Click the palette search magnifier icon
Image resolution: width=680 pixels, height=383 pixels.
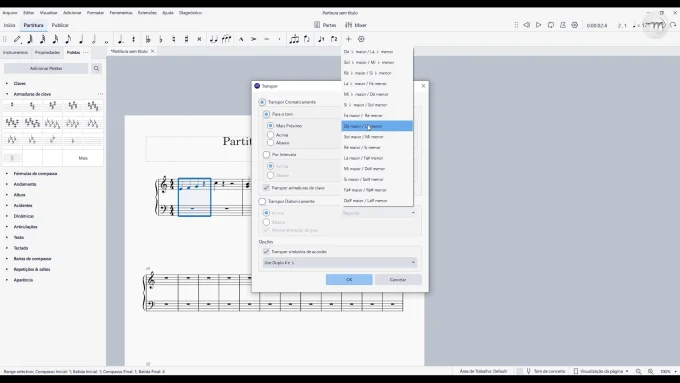(x=96, y=69)
